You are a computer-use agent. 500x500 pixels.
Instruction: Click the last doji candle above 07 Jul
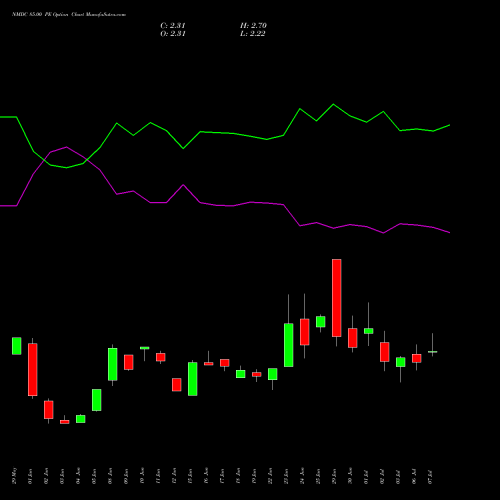pos(433,351)
